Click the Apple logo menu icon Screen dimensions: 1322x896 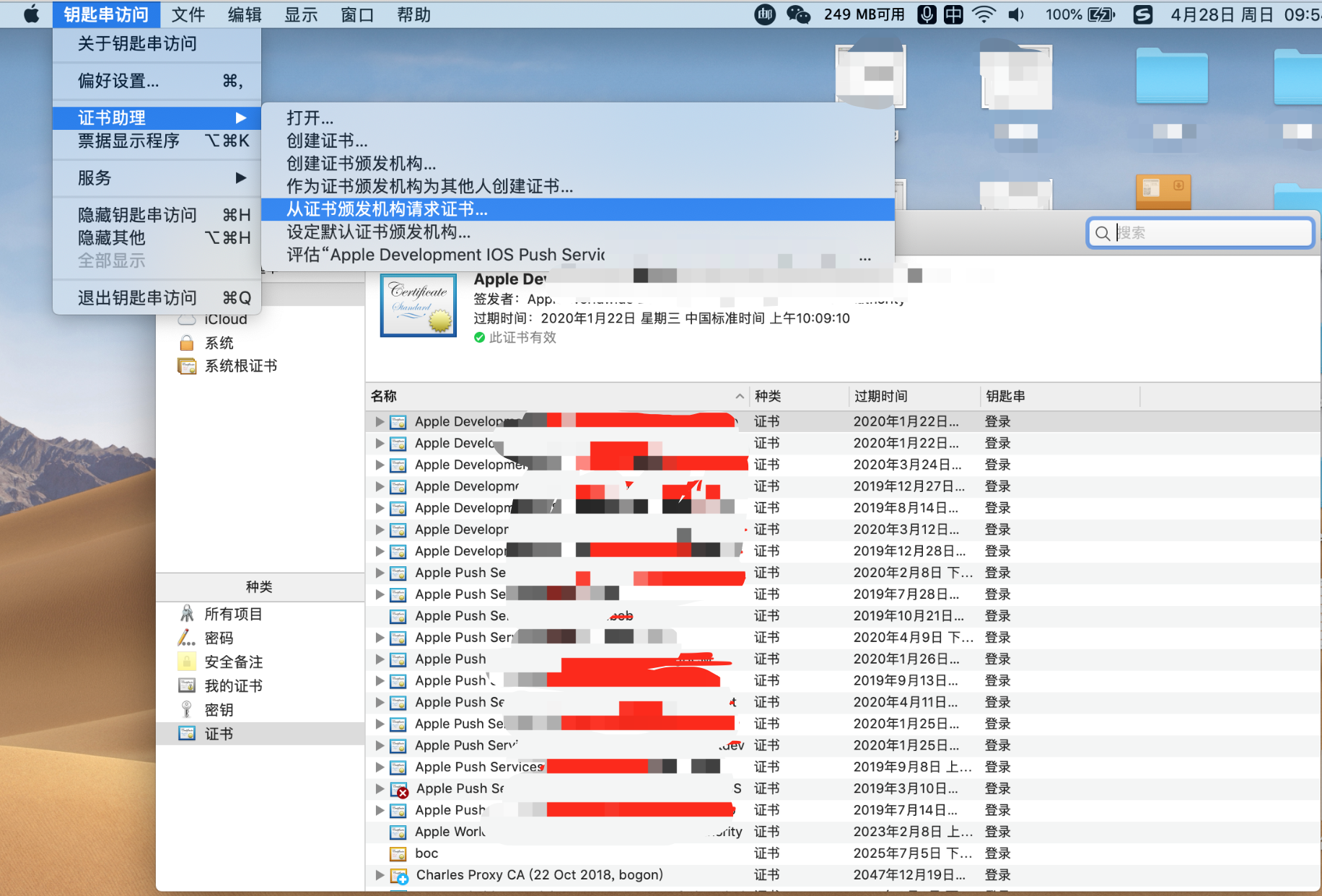click(x=31, y=14)
